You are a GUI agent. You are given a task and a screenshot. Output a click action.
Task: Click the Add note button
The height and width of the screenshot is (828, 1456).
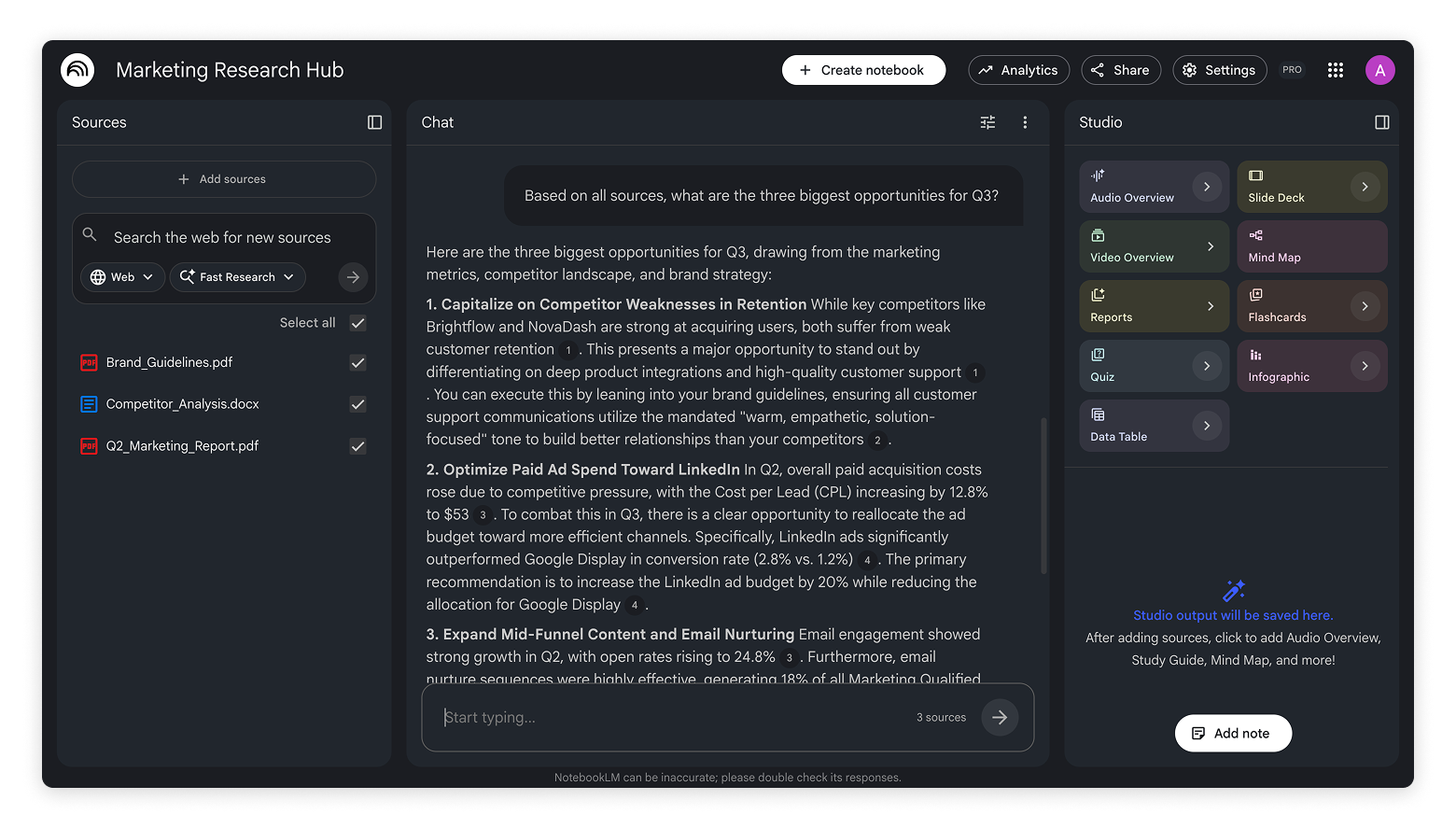pos(1233,733)
